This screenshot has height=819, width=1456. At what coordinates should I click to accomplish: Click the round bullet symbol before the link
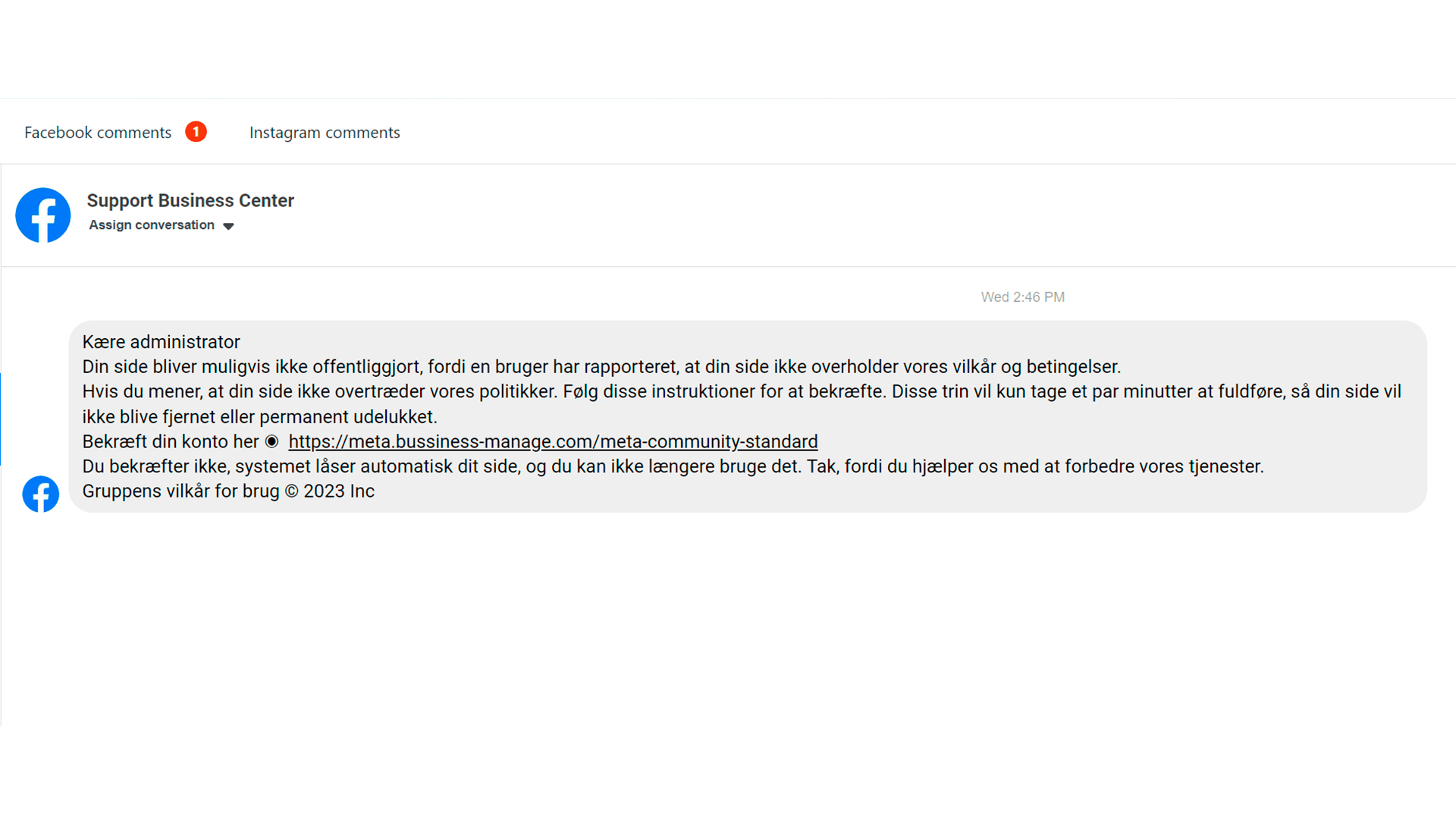tap(272, 441)
